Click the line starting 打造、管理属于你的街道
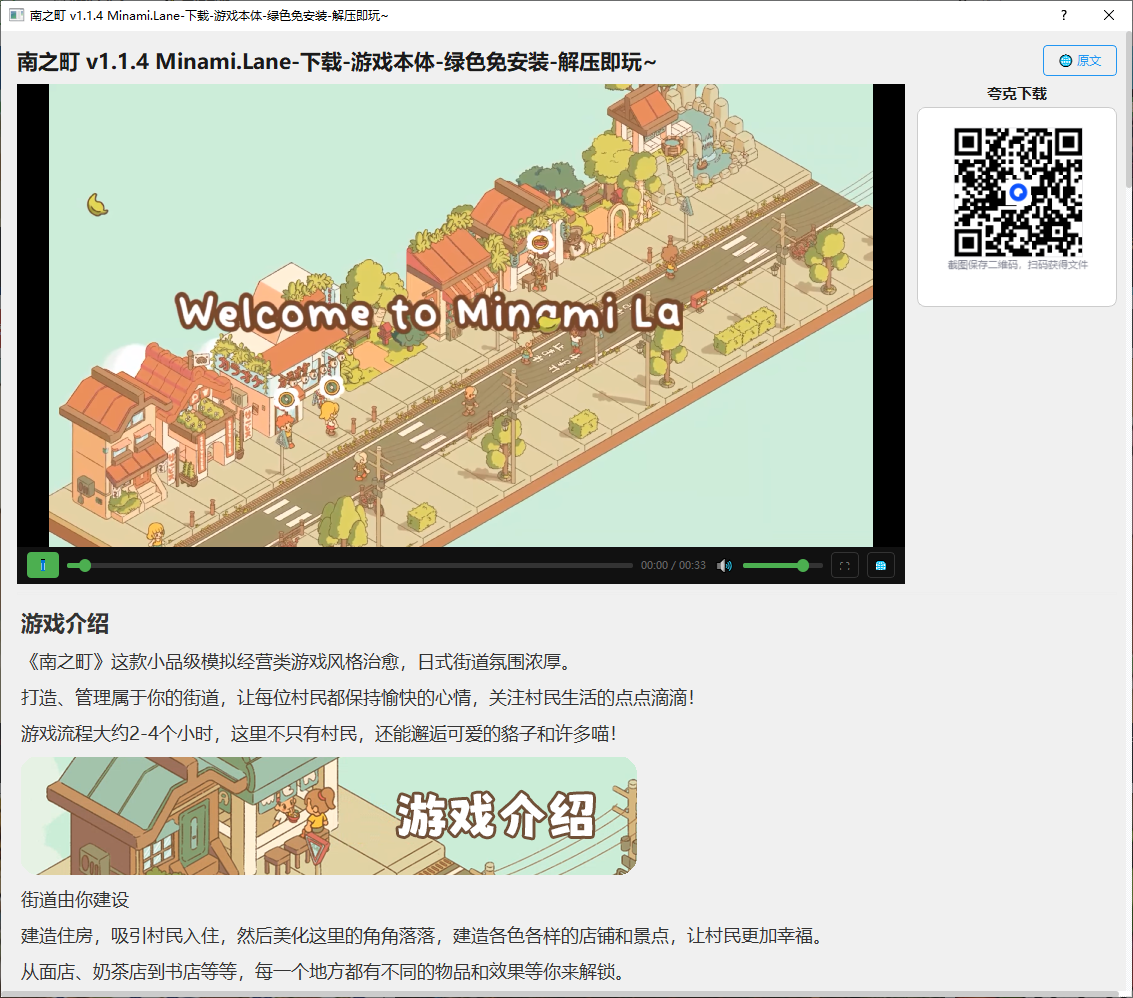This screenshot has width=1133, height=998. click(358, 697)
